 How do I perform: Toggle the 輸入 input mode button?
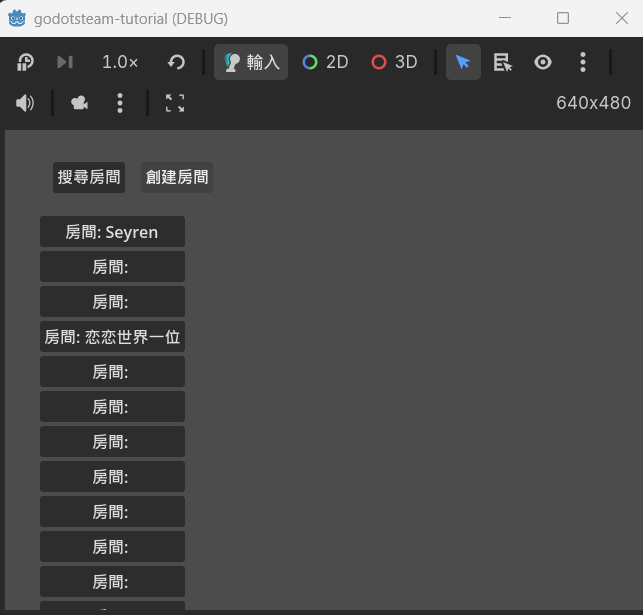click(x=251, y=62)
